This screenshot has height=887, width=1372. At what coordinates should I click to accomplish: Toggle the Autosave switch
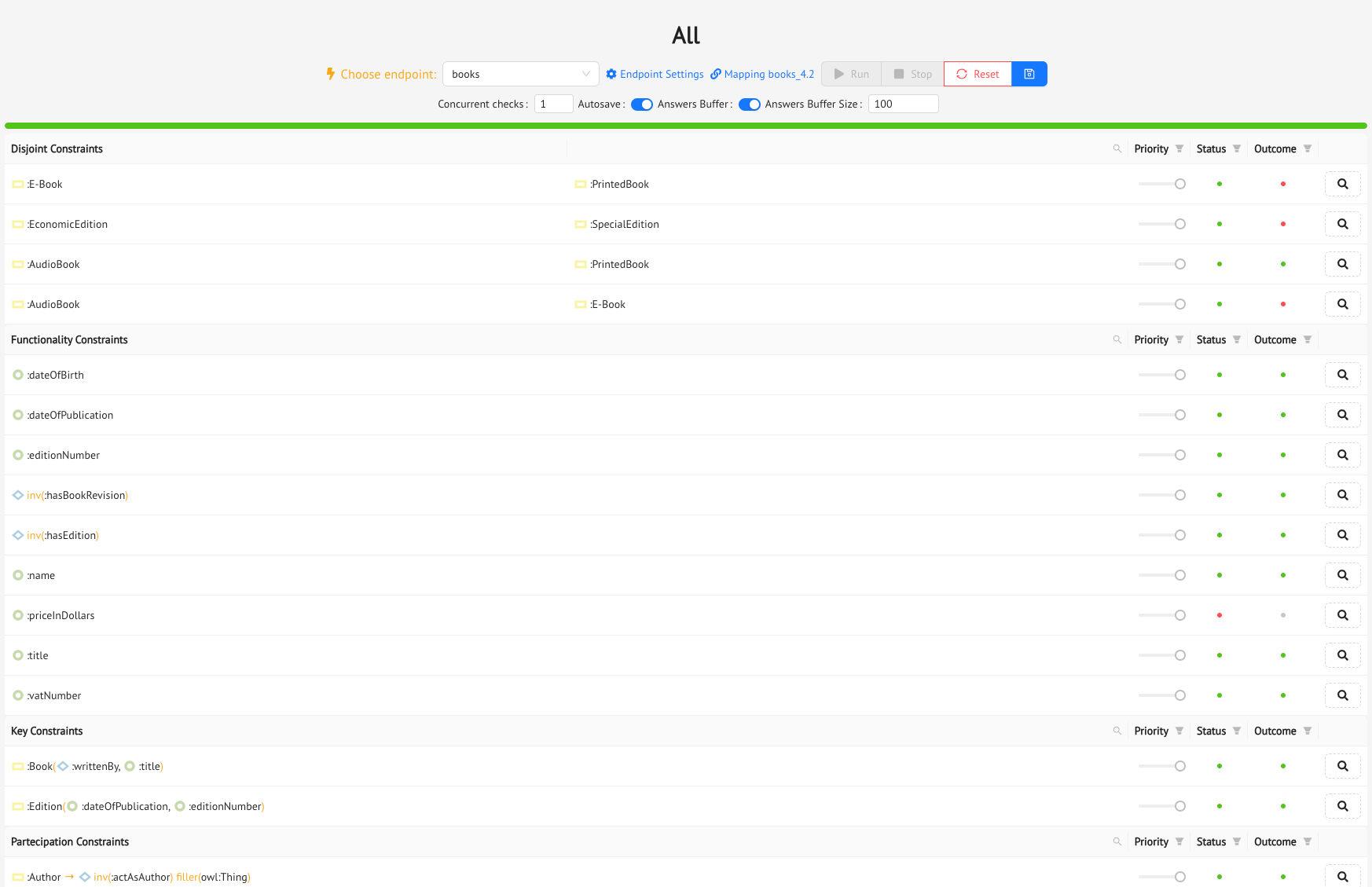pyautogui.click(x=641, y=104)
